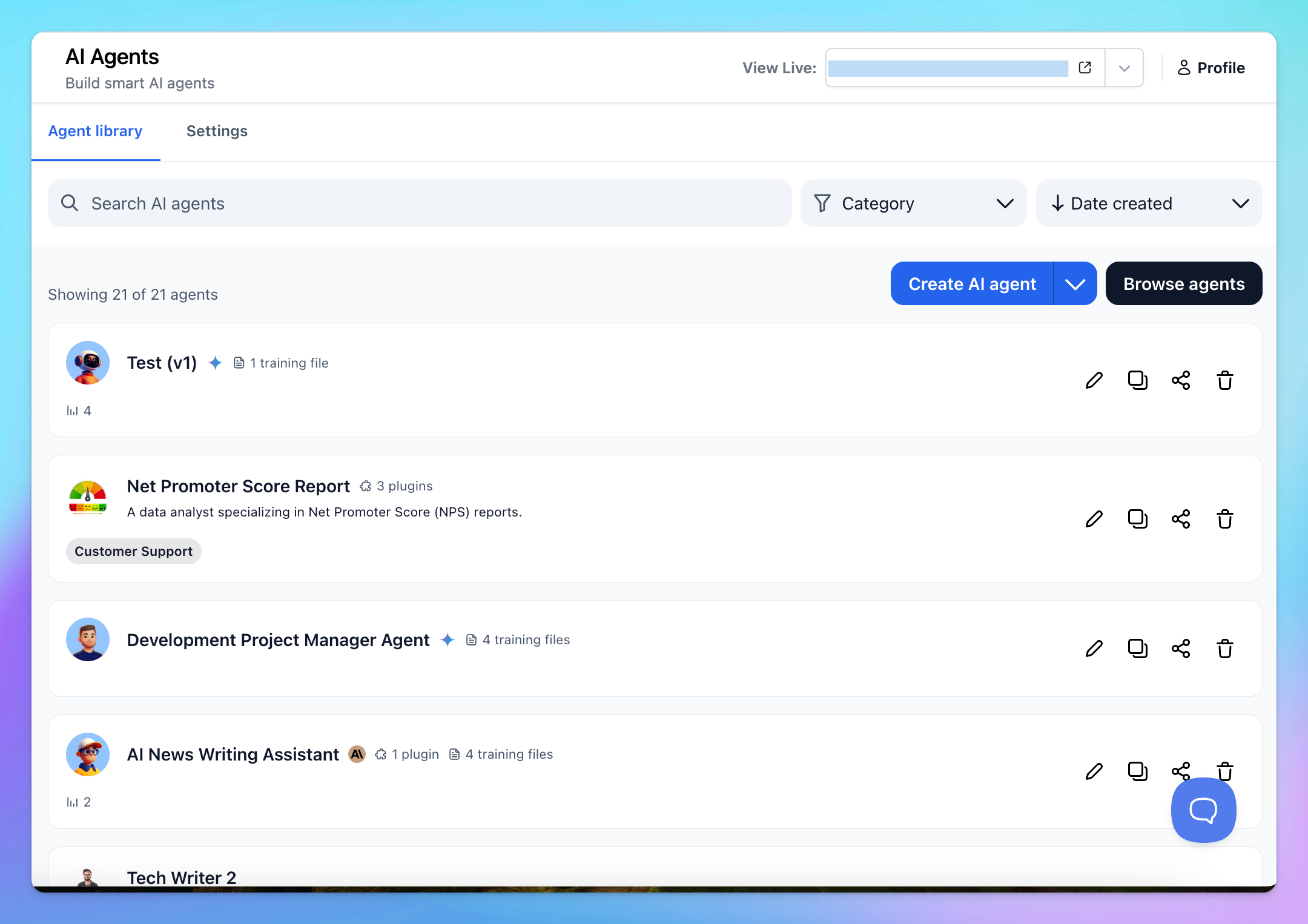The image size is (1308, 924).
Task: Share the Test (v1) agent
Action: pyautogui.click(x=1181, y=380)
